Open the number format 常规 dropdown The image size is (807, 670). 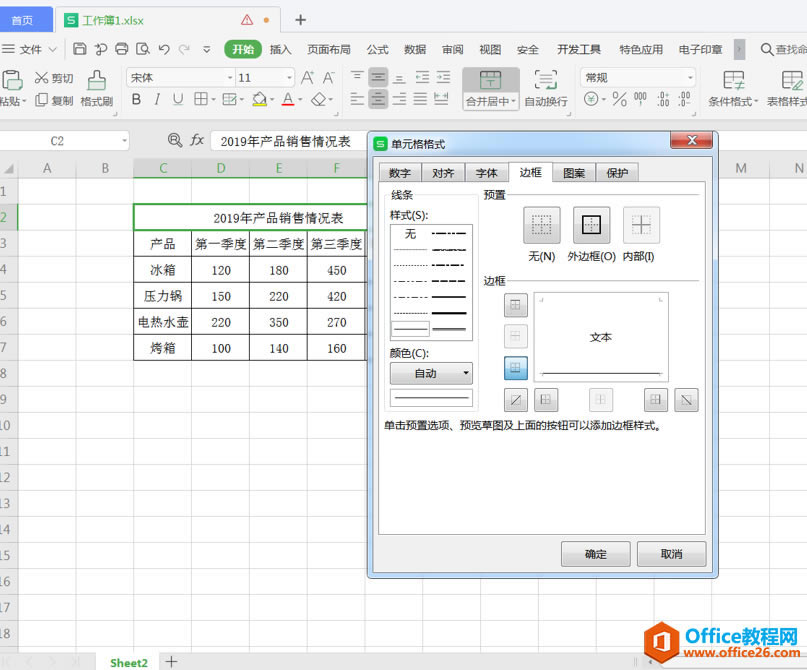pos(690,78)
